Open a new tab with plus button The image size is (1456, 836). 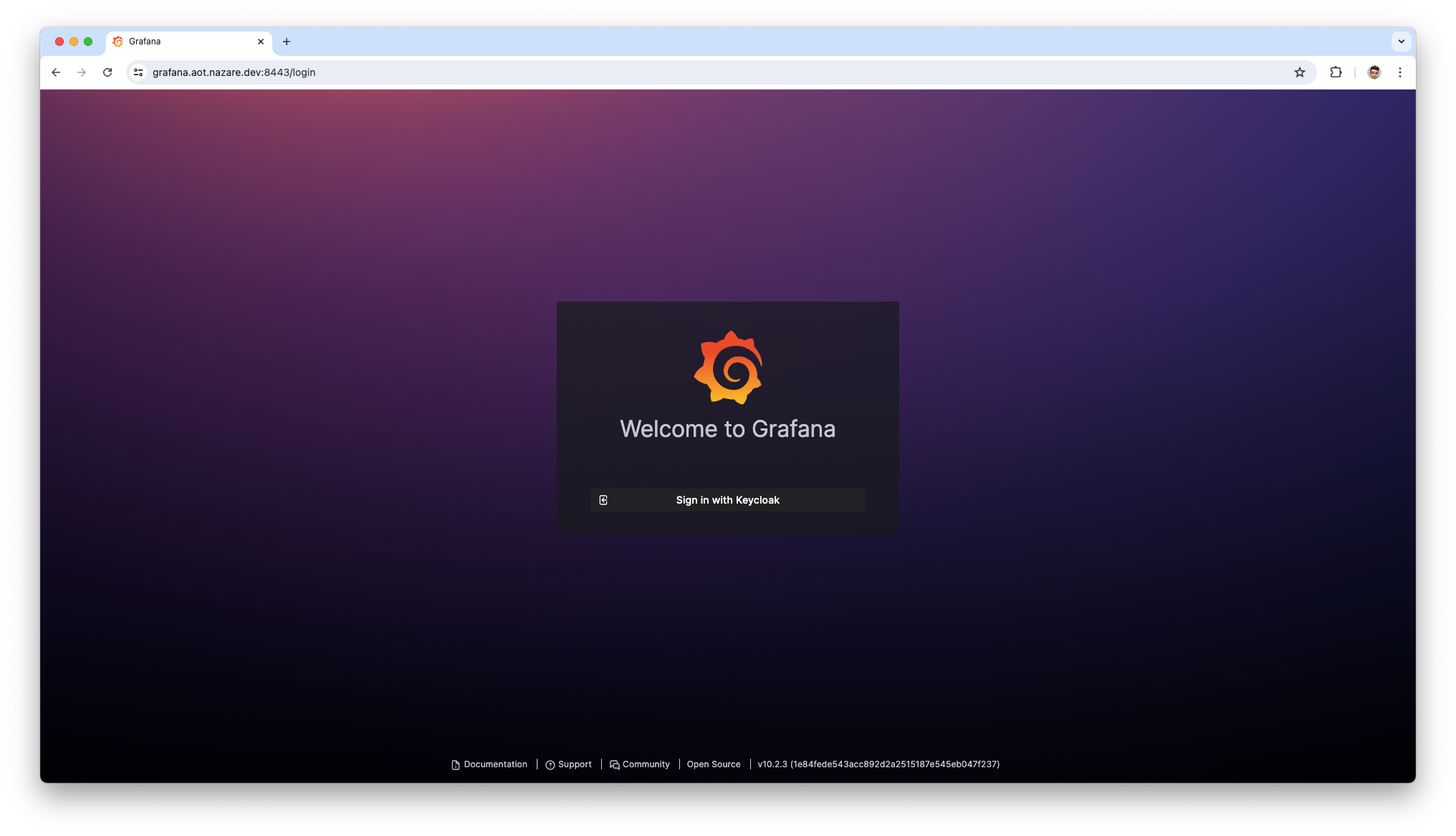coord(287,42)
